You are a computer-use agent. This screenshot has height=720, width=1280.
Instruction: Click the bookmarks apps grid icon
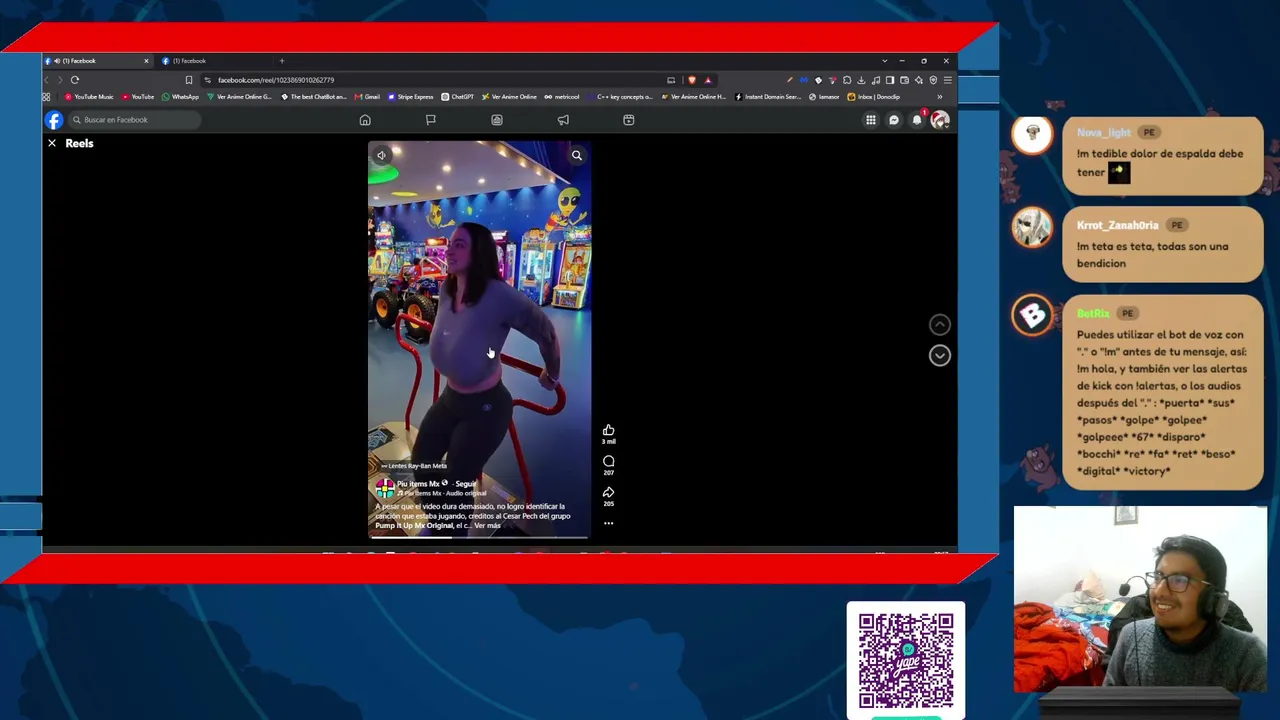coord(46,97)
